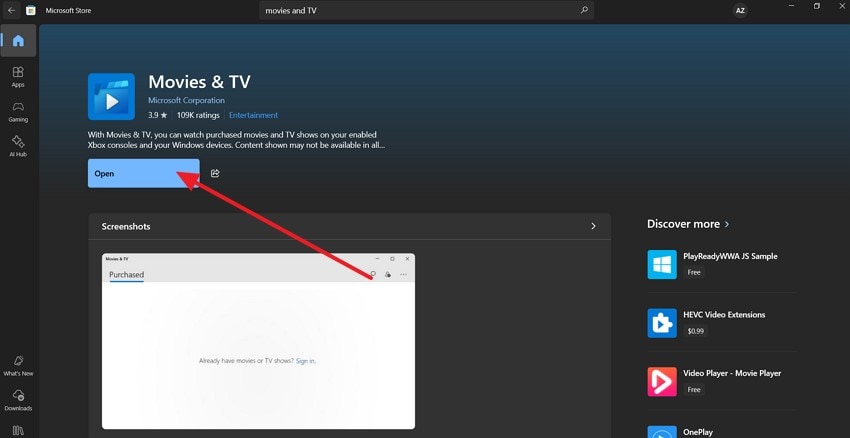Screen dimensions: 850x438
Task: Open Downloads in the sidebar
Action: pos(18,401)
